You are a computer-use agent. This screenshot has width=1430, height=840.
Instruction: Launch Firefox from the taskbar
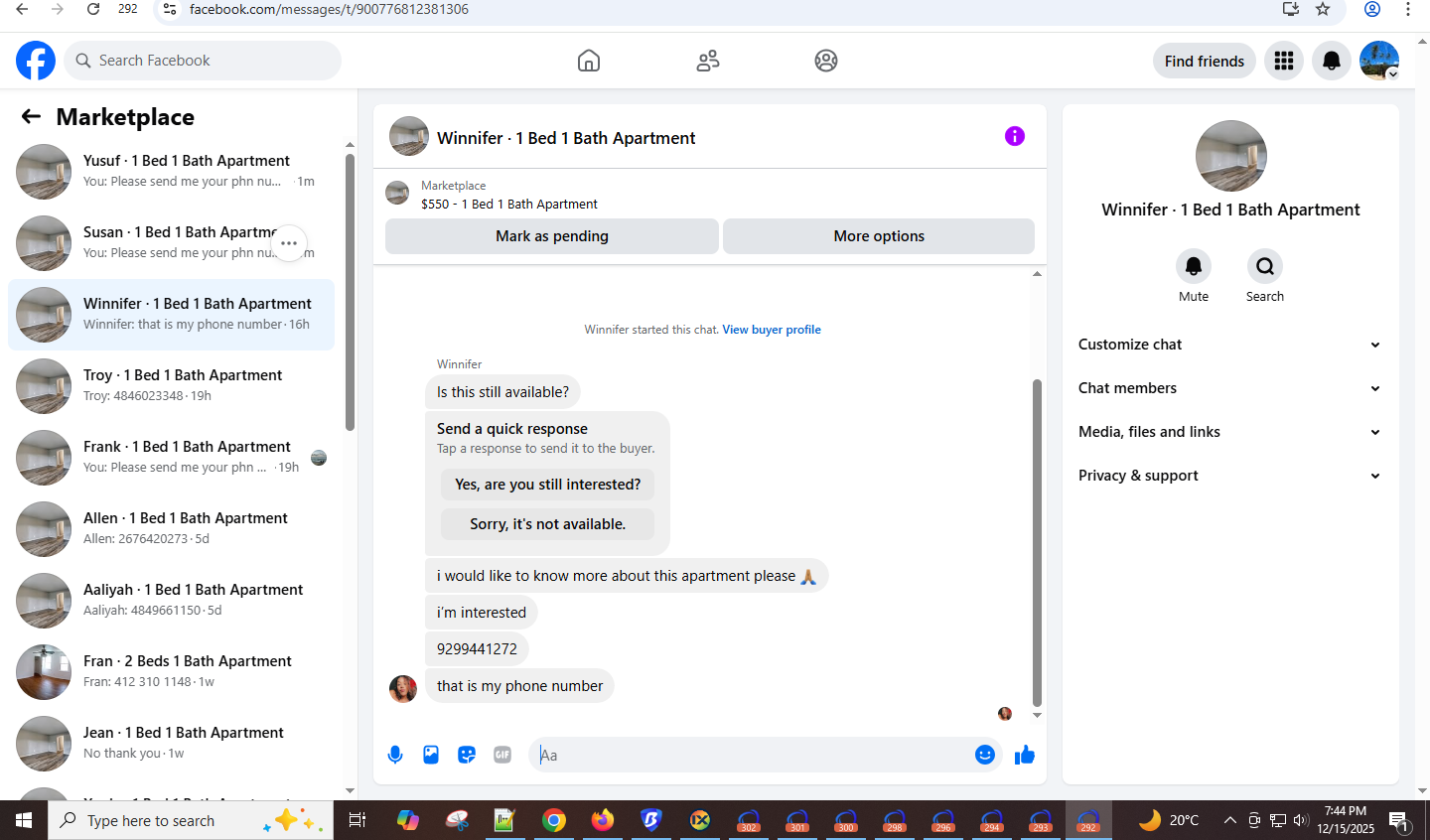pos(603,820)
